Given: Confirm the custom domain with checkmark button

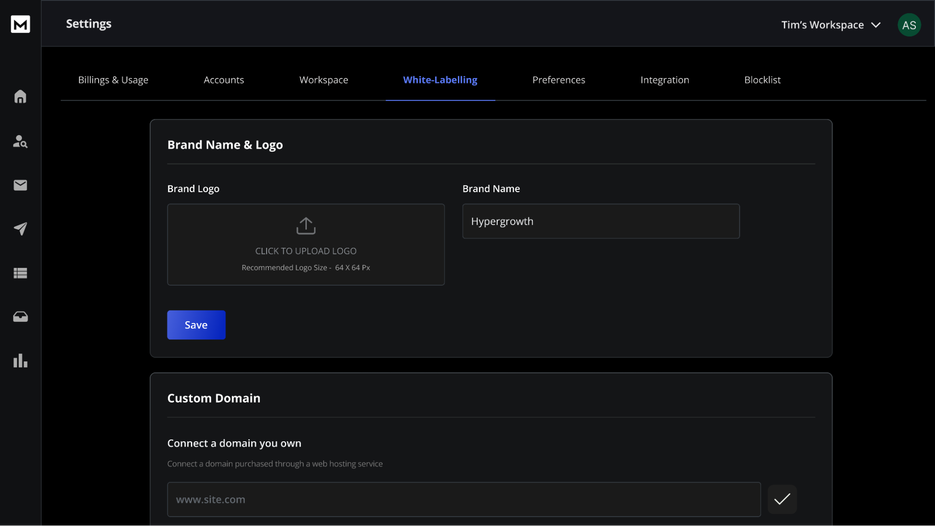Looking at the screenshot, I should tap(782, 499).
